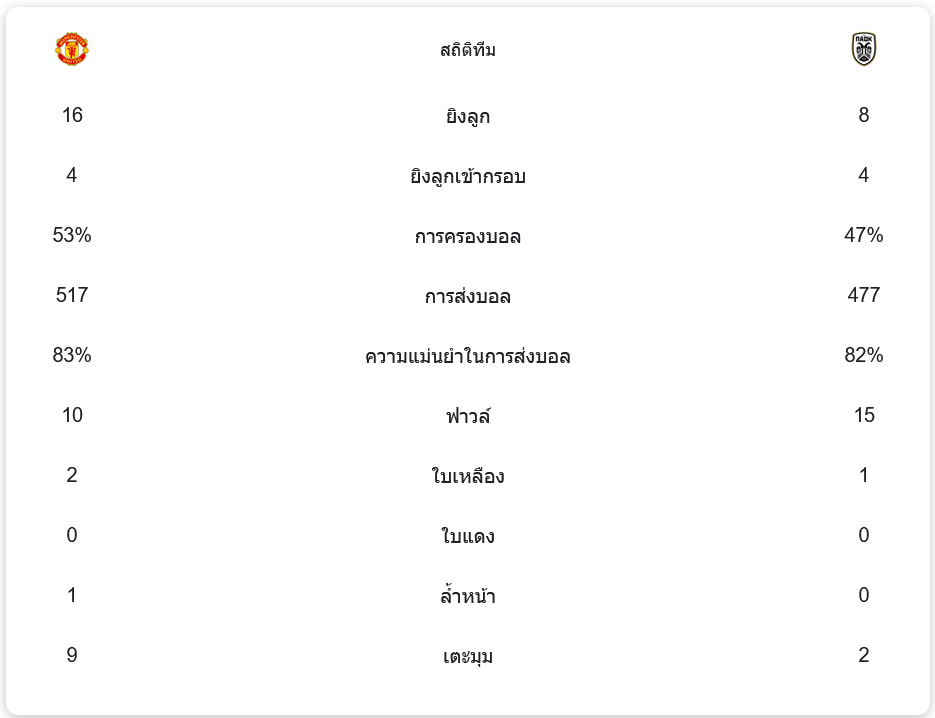Screen dimensions: 935x718
Task: Click the ล้ำหน้า stat label
Action: pos(468,596)
